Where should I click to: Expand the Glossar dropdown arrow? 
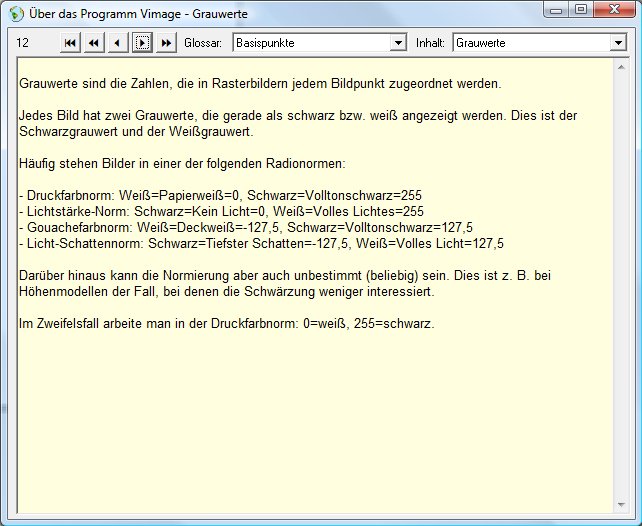click(x=398, y=44)
